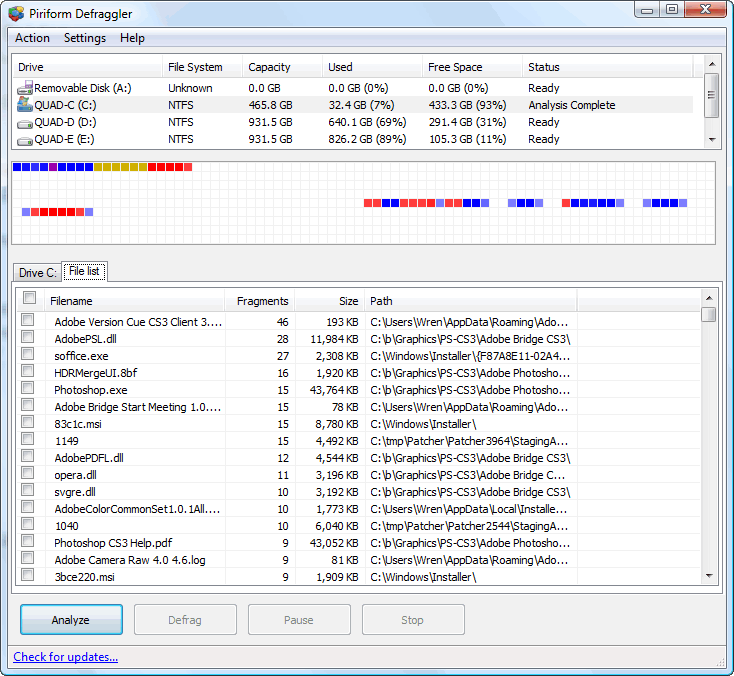Screen dimensions: 734x676
Task: Select the QUAD-C (C:) drive icon
Action: pos(25,104)
